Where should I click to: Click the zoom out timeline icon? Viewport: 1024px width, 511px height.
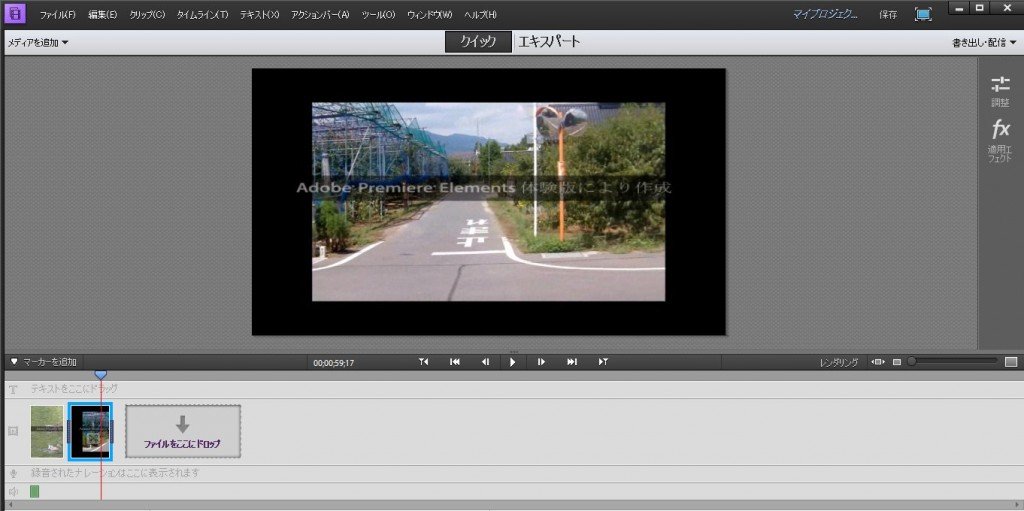coord(897,362)
